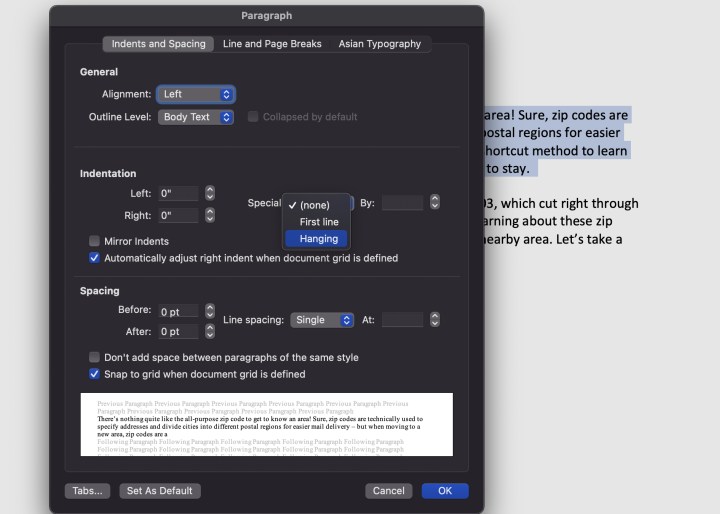Click 'earby area. Let's take a' in the document
This screenshot has height=514, width=720.
point(553,239)
